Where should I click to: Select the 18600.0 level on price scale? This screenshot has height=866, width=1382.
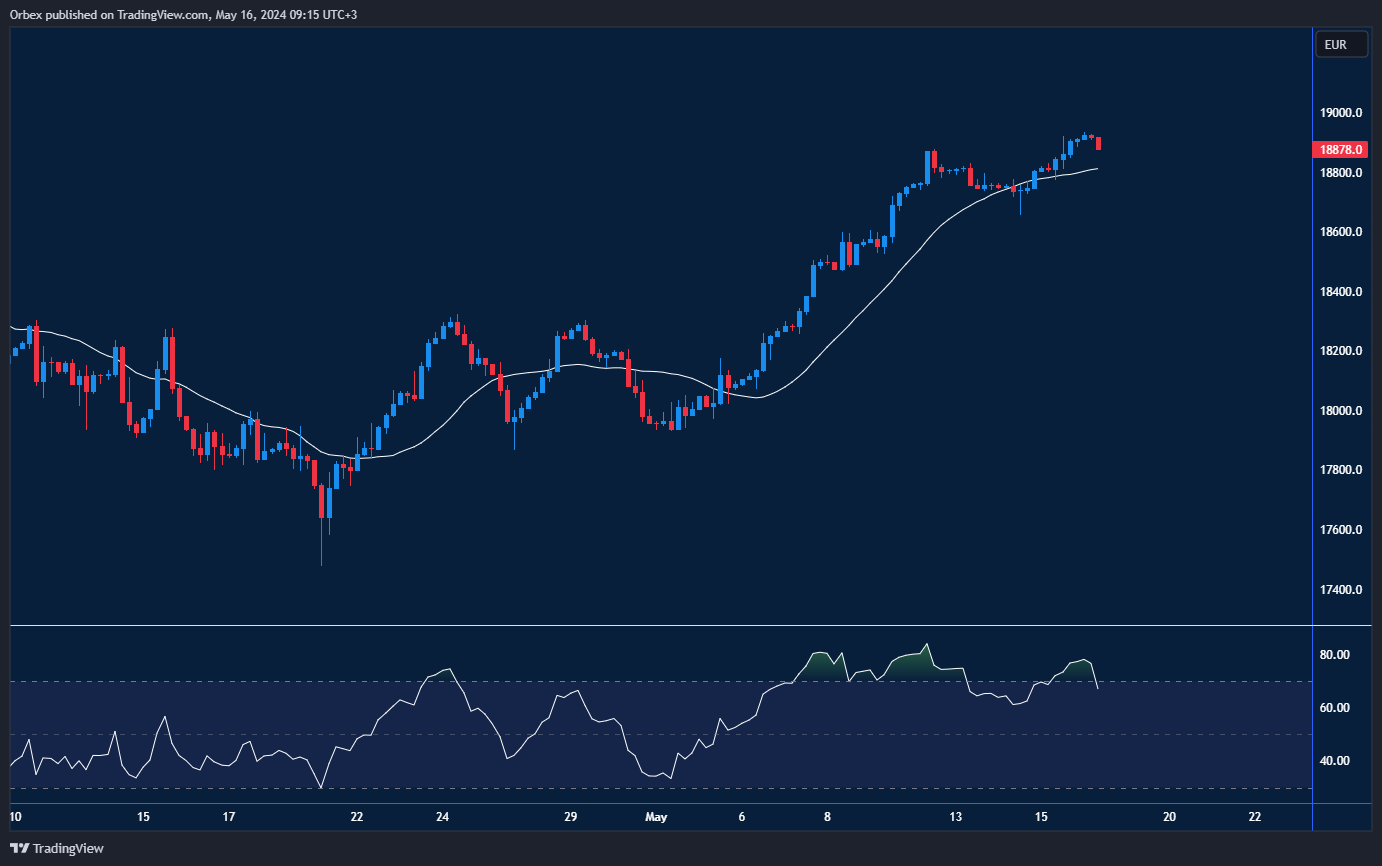point(1341,232)
